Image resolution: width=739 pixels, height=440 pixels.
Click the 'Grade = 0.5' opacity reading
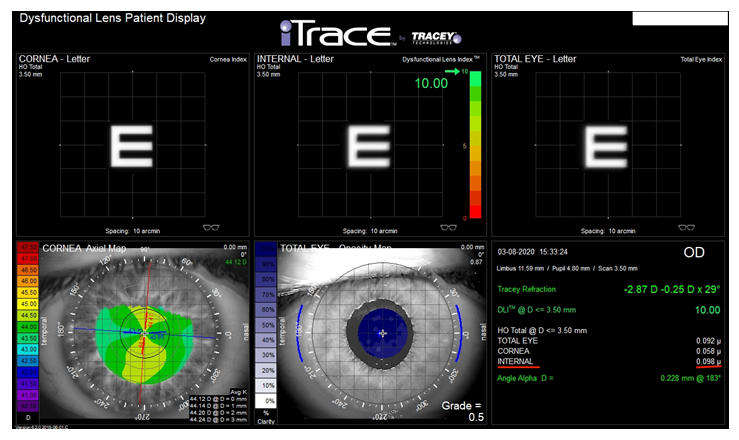[462, 411]
